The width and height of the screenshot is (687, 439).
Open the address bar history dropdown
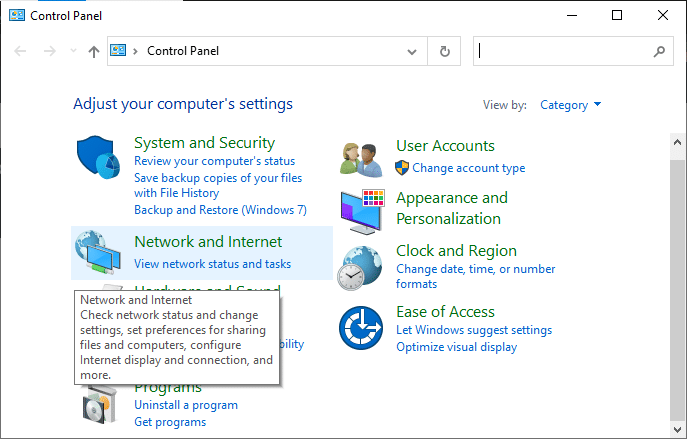[x=413, y=51]
